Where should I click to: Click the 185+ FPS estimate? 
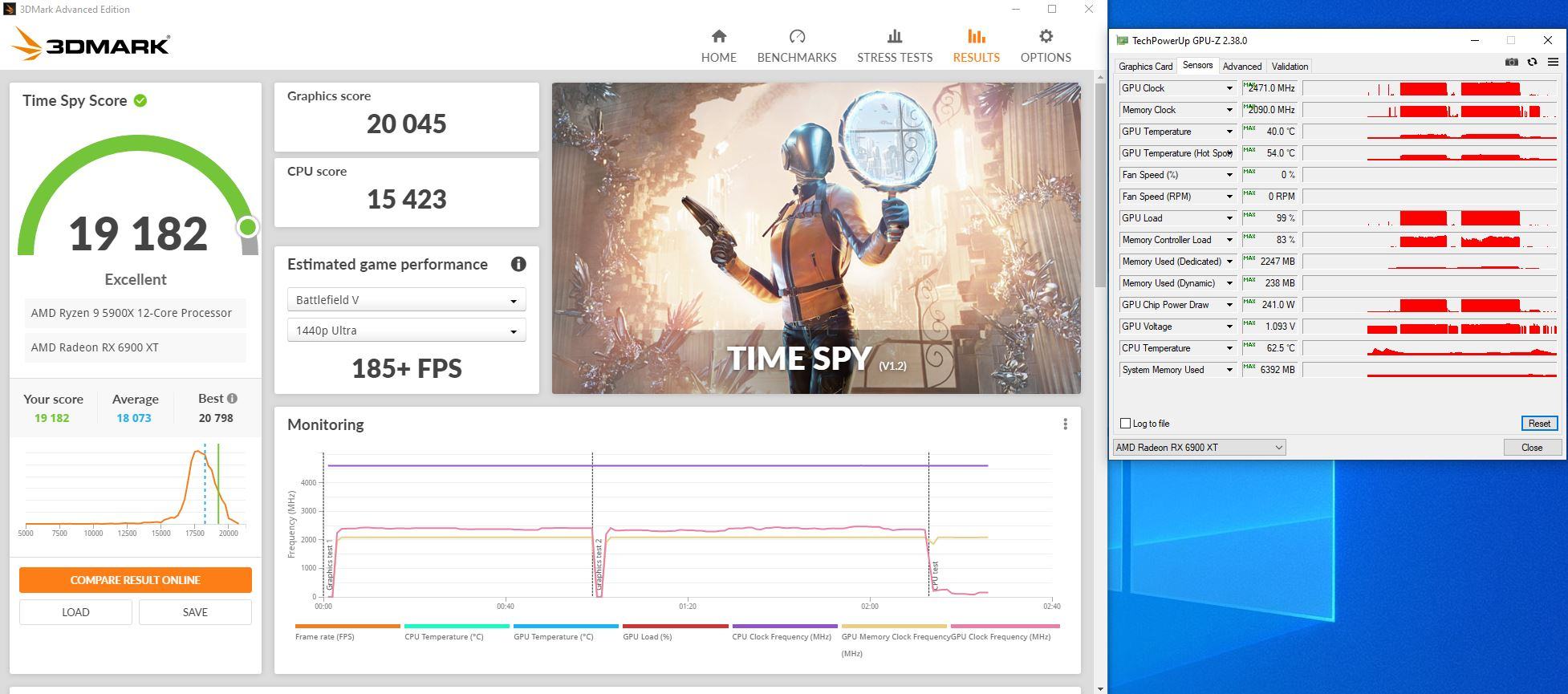pyautogui.click(x=406, y=368)
